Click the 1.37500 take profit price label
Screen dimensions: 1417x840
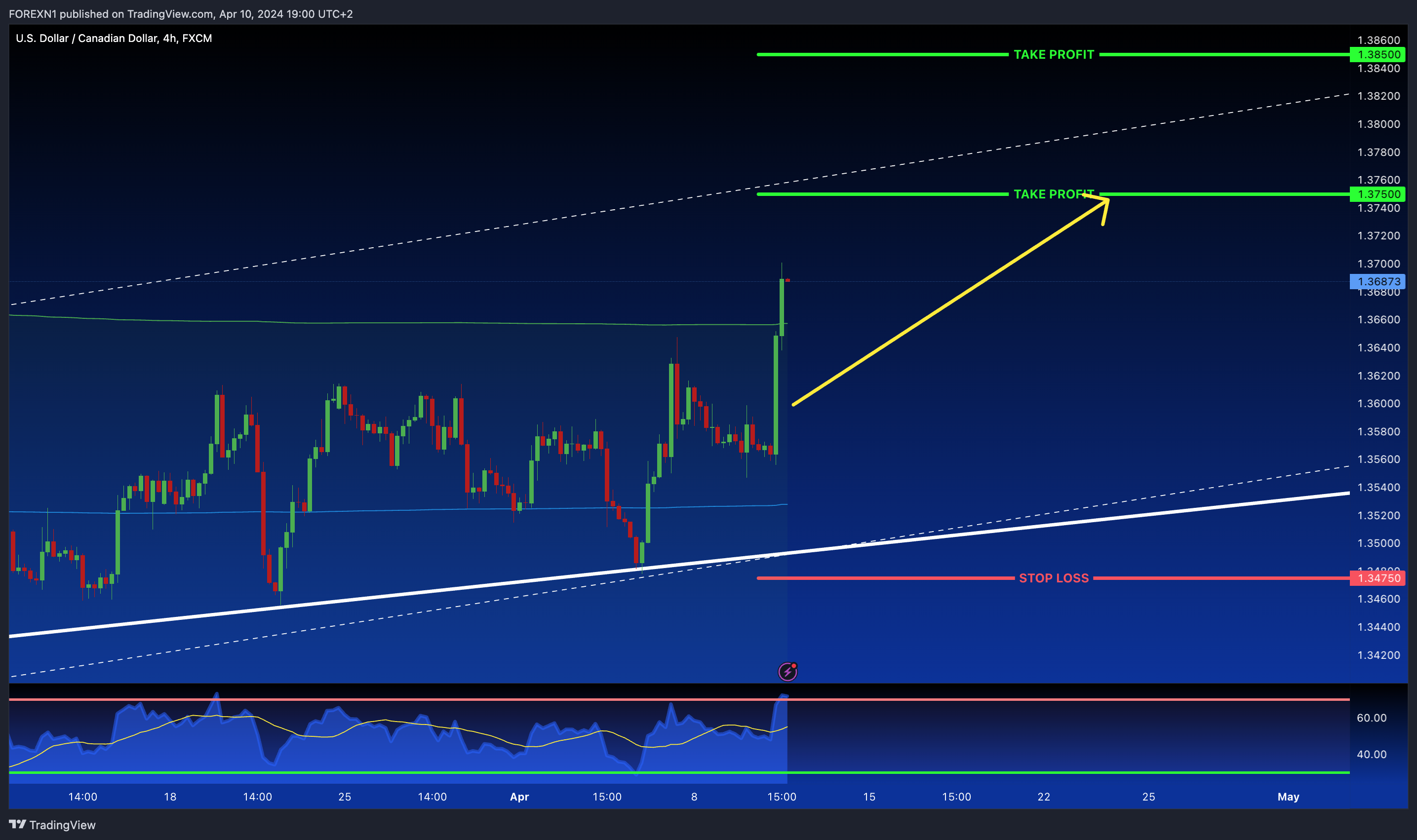pyautogui.click(x=1378, y=194)
